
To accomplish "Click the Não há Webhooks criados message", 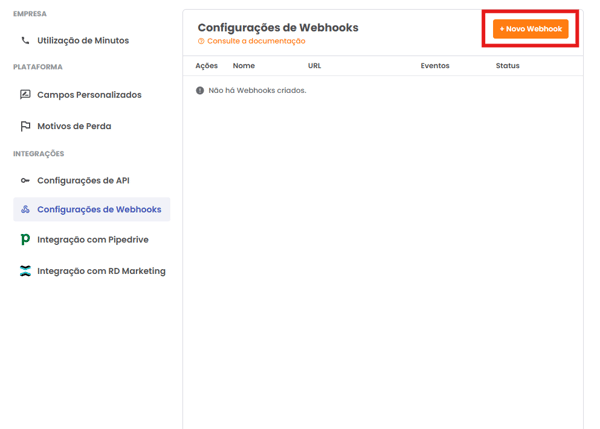I will pos(257,91).
